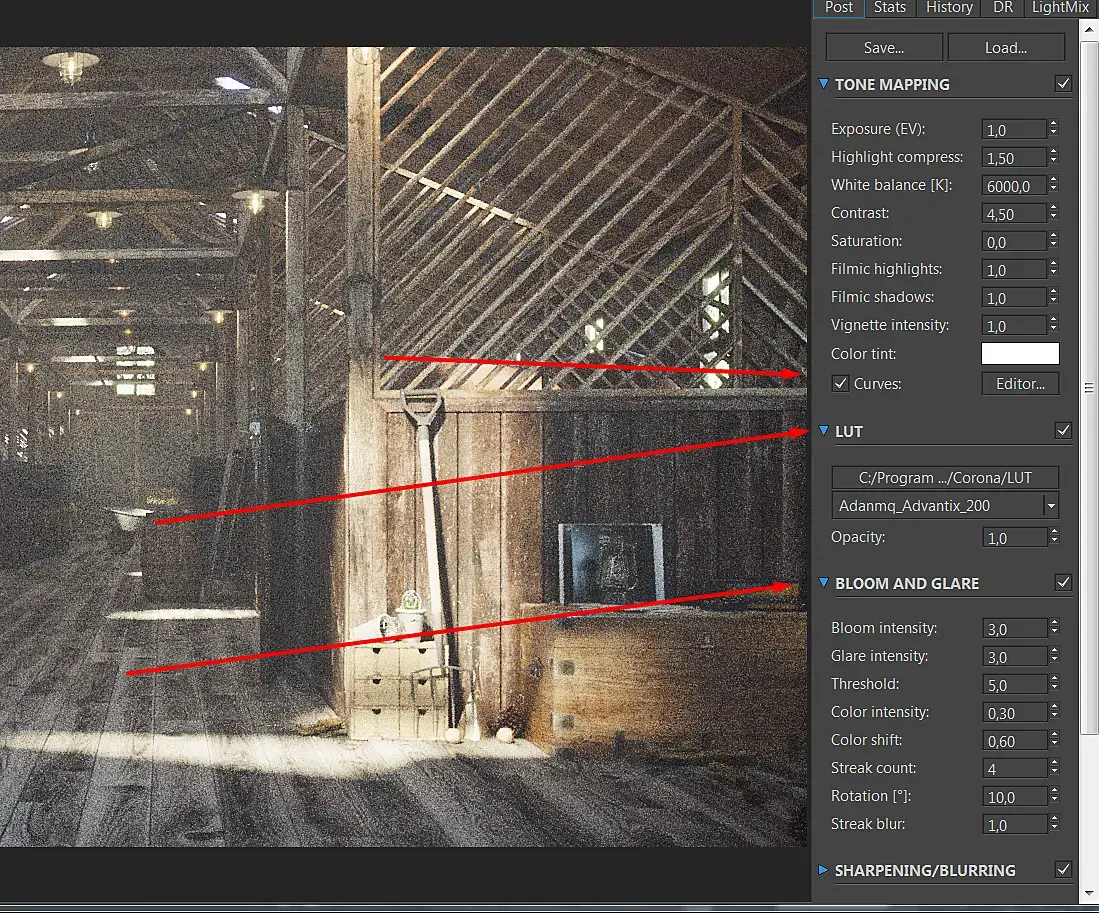This screenshot has height=913, width=1099.
Task: Click the Load... button
Action: pos(1006,48)
